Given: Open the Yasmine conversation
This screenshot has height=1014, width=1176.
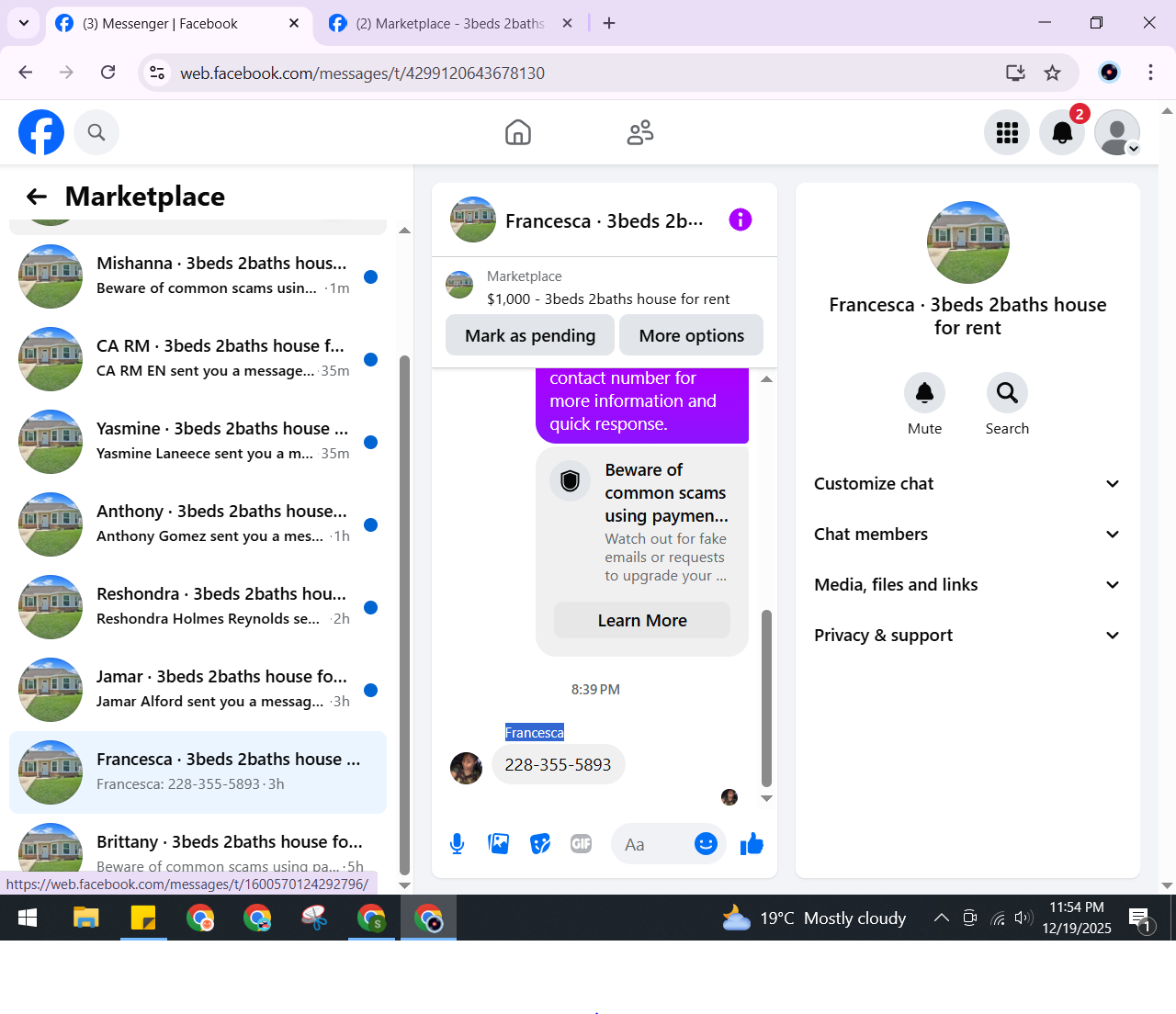Looking at the screenshot, I should 198,442.
